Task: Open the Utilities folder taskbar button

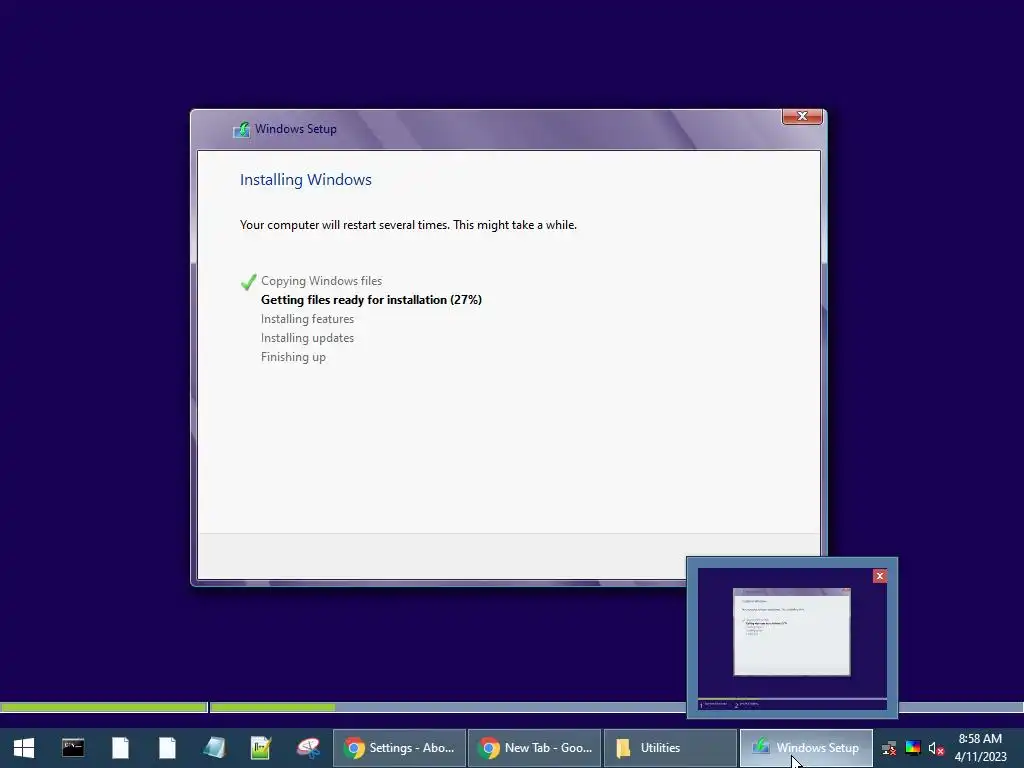Action: point(671,748)
